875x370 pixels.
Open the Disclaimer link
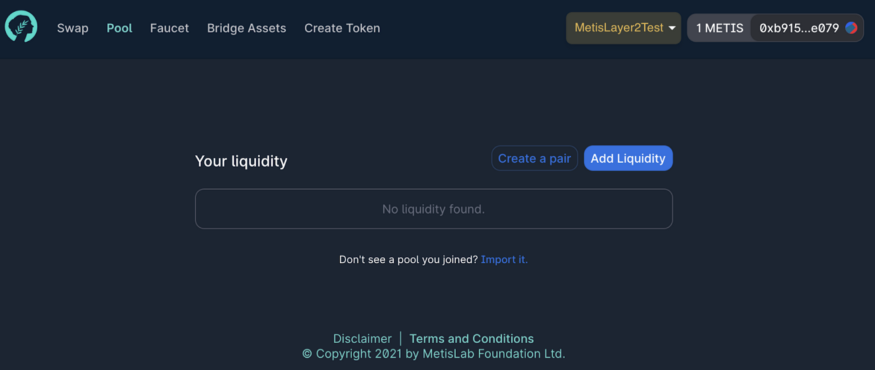click(362, 339)
